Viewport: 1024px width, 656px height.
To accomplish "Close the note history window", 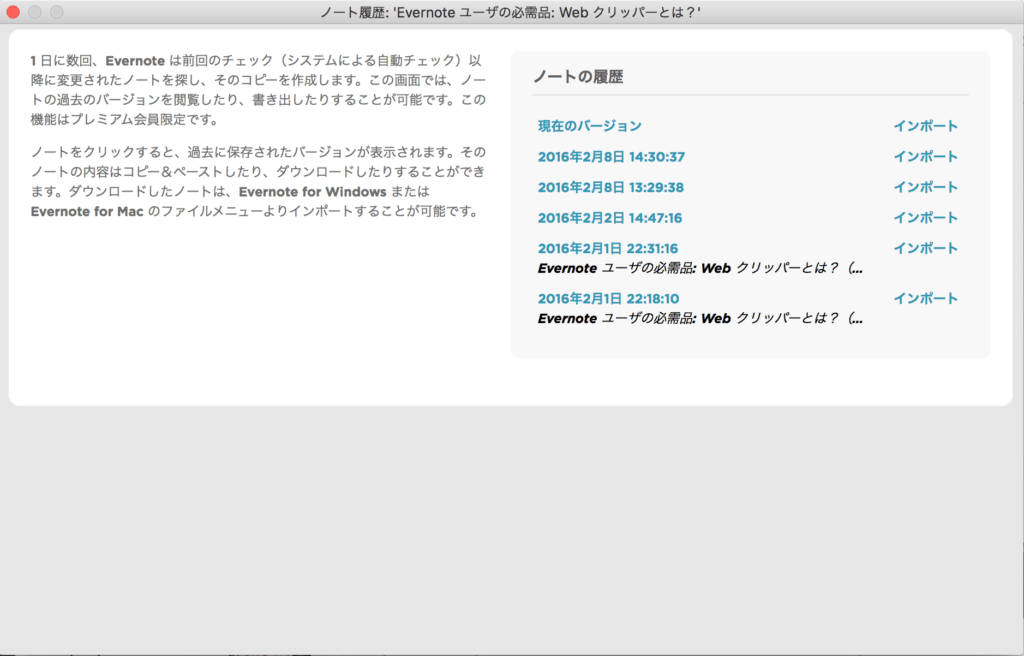I will click(13, 12).
